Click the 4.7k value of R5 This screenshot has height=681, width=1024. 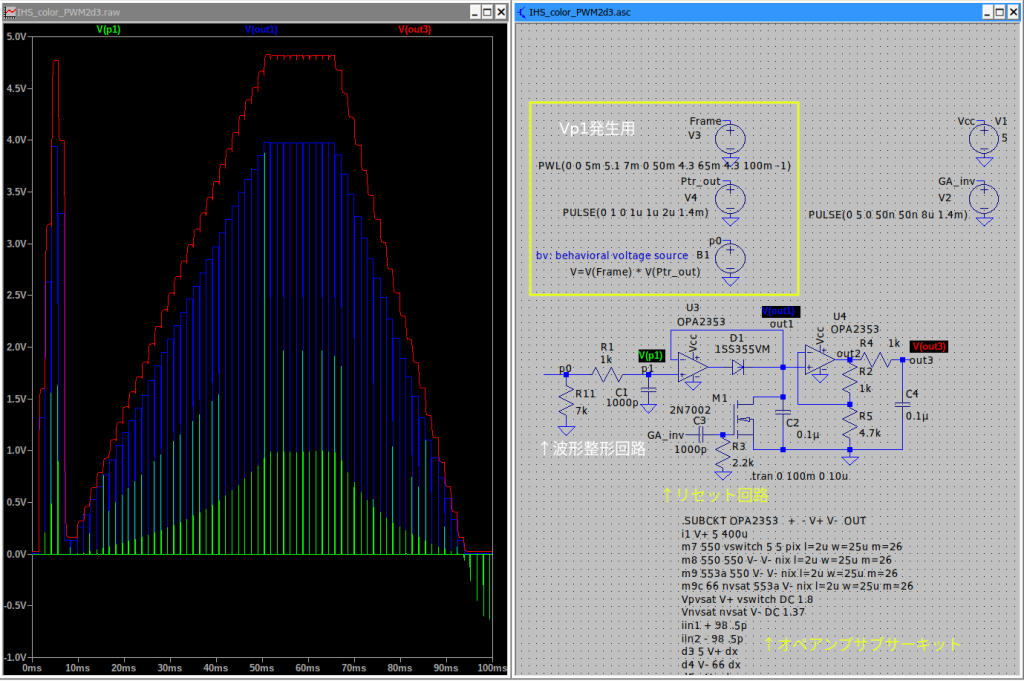pos(870,433)
